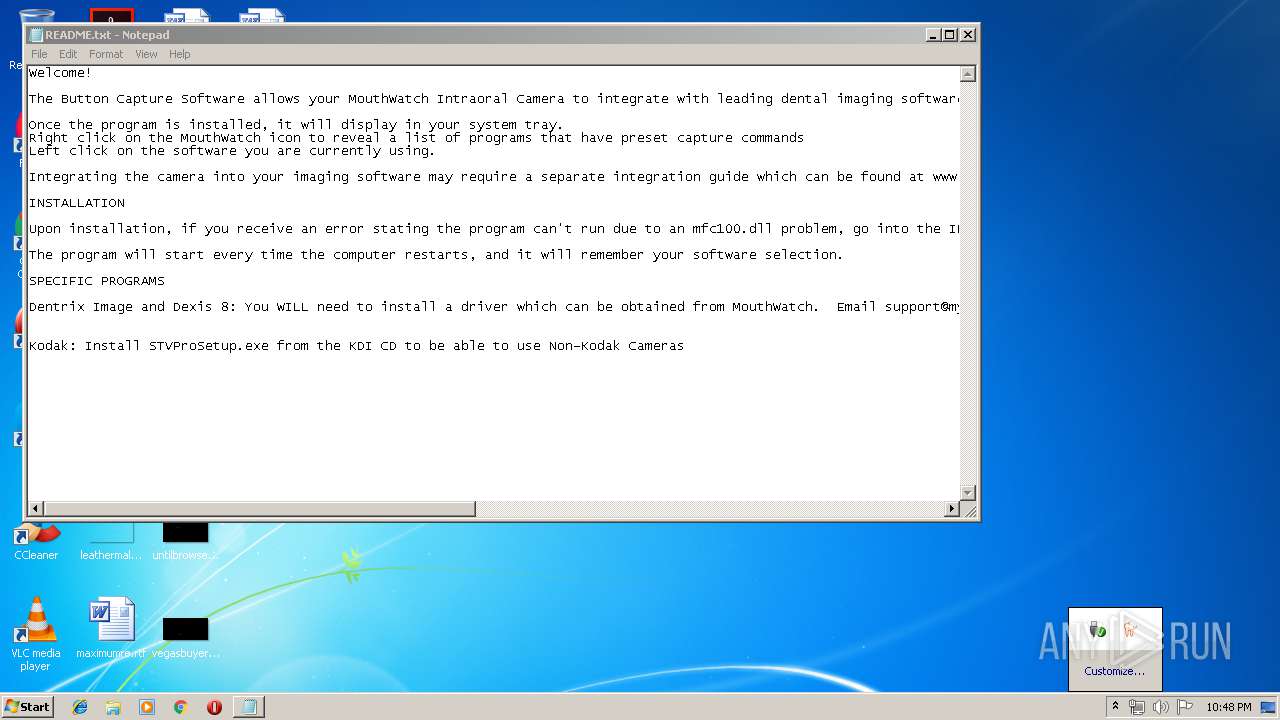Click the line 'The program will start every time'

coord(436,255)
